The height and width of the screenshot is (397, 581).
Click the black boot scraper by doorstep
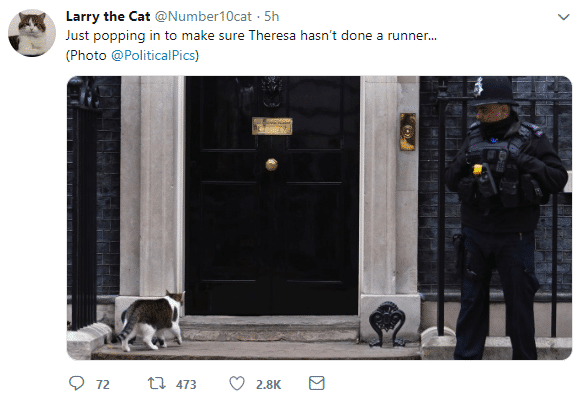pyautogui.click(x=388, y=324)
